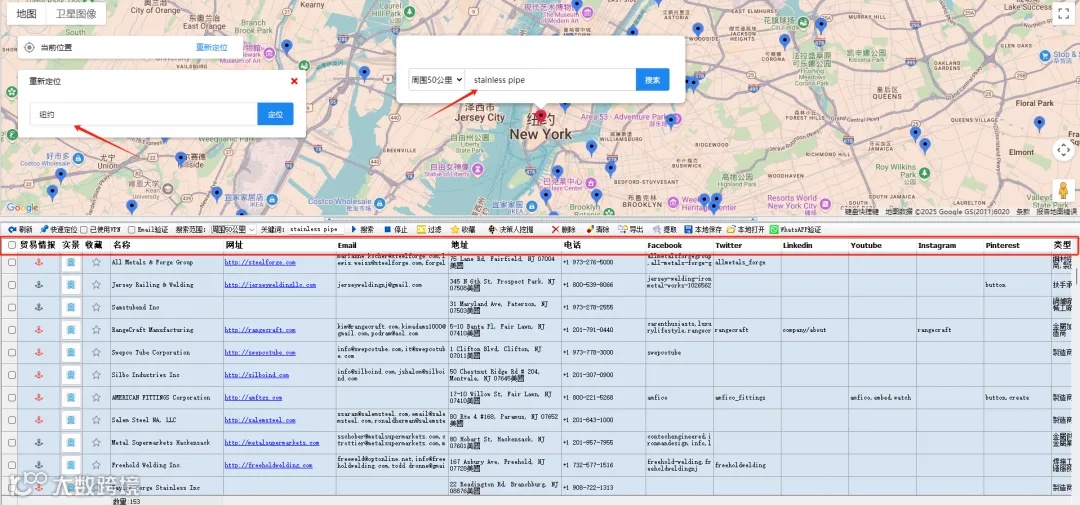Check the Jersey Railing & Welding row checkbox
1080x505 pixels.
12,285
